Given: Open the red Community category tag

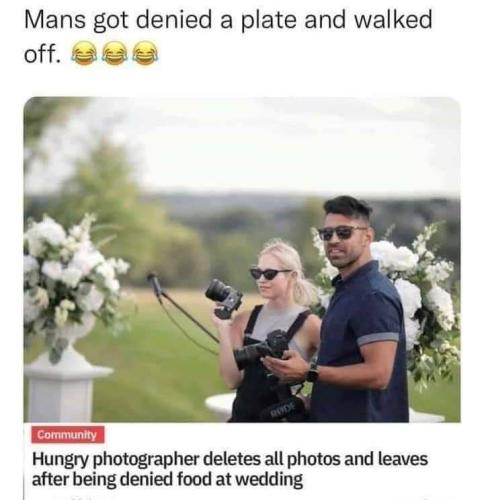Looking at the screenshot, I should tap(68, 435).
